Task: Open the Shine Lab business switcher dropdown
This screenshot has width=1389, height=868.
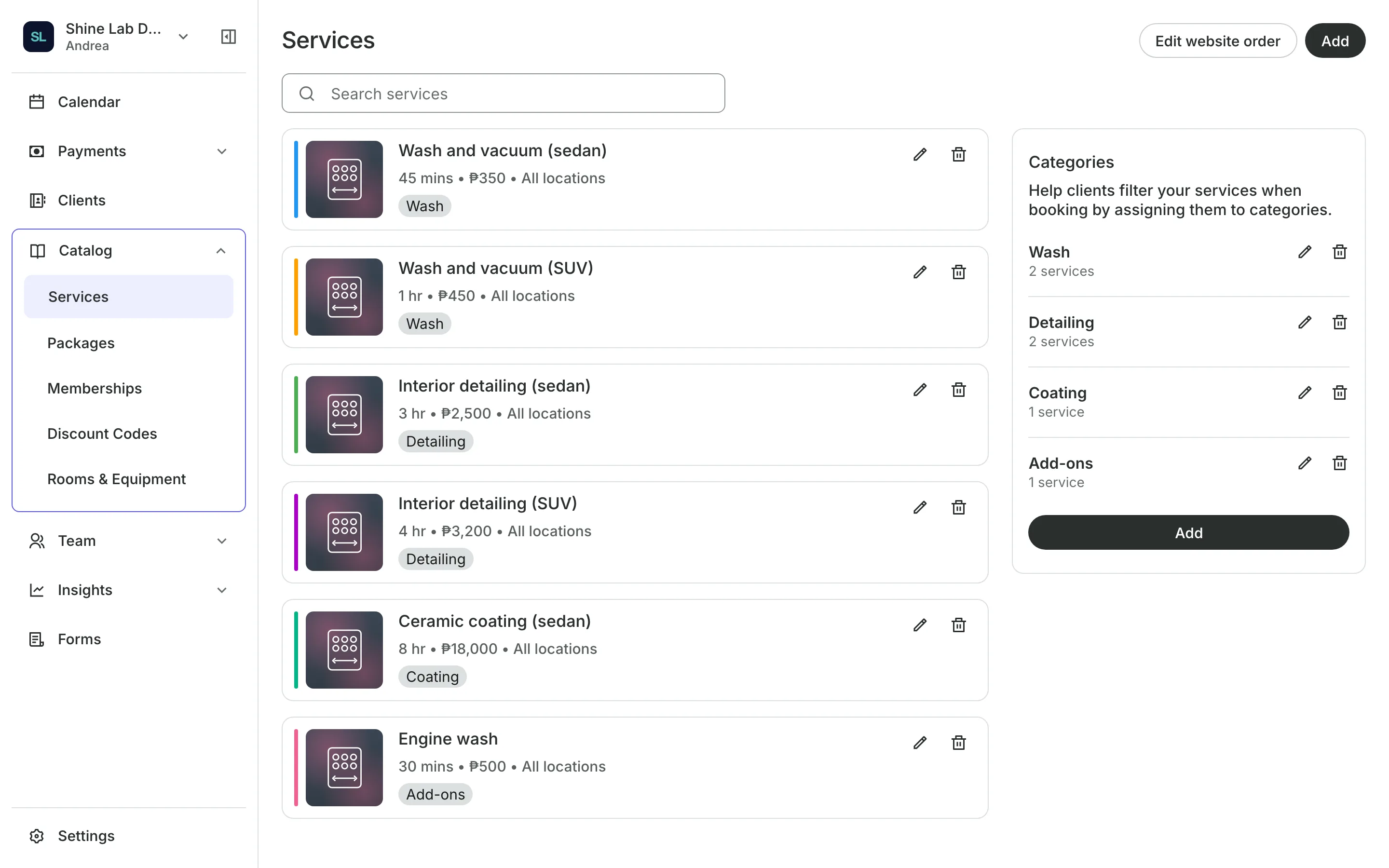Action: (x=183, y=37)
